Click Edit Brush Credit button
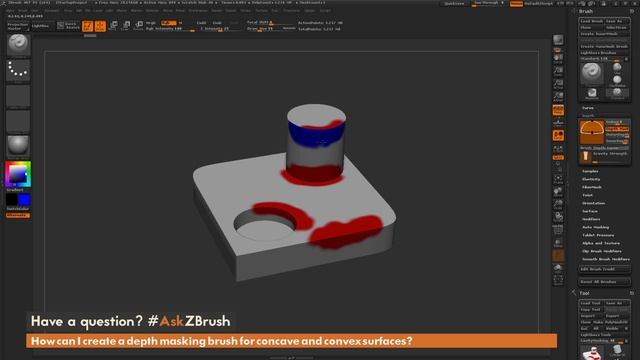This screenshot has height=360, width=640. click(x=604, y=269)
